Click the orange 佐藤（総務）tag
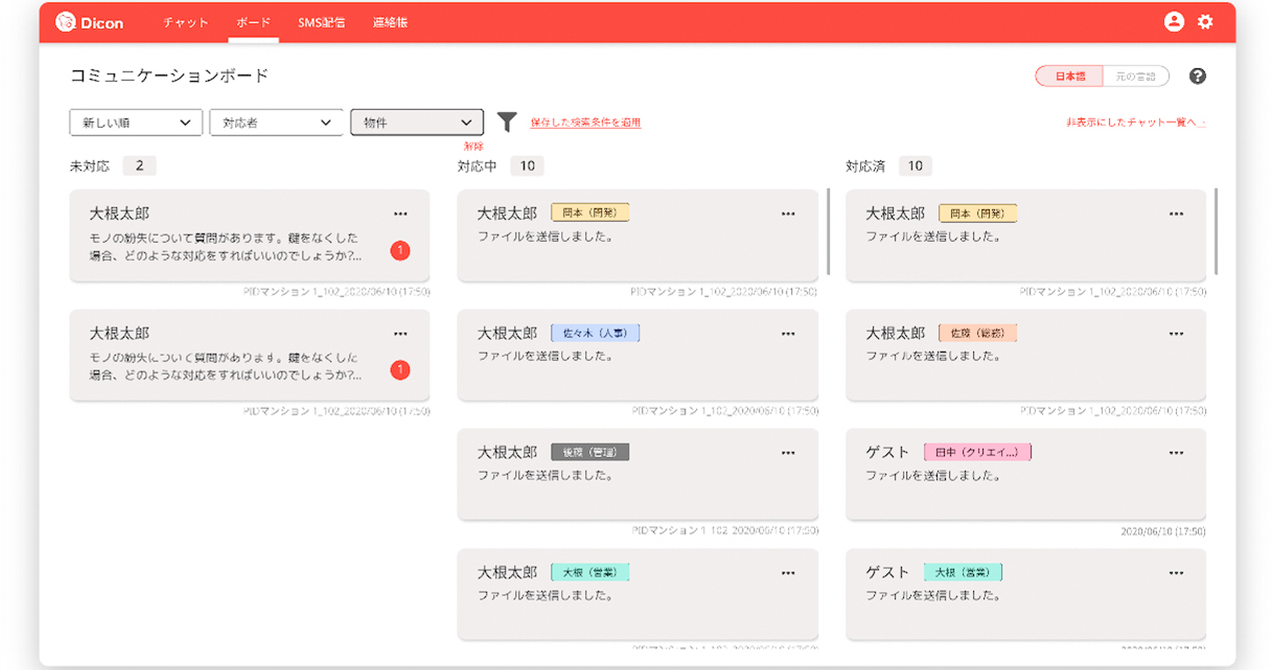The image size is (1280, 670). (x=978, y=333)
